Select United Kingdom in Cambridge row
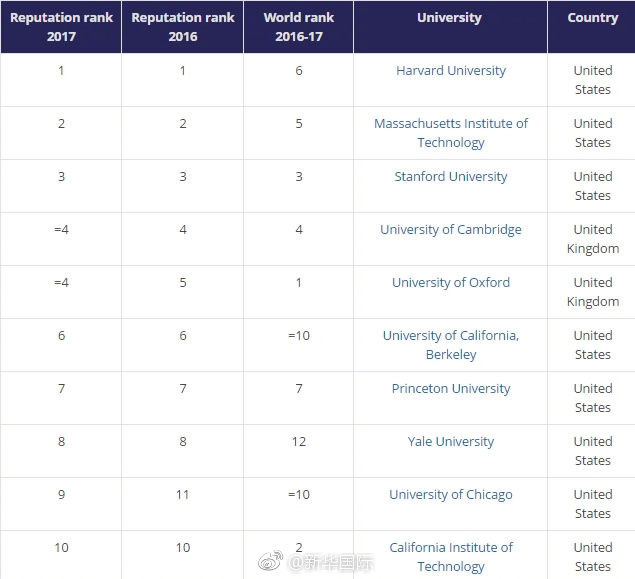Image resolution: width=635 pixels, height=579 pixels. (x=592, y=239)
